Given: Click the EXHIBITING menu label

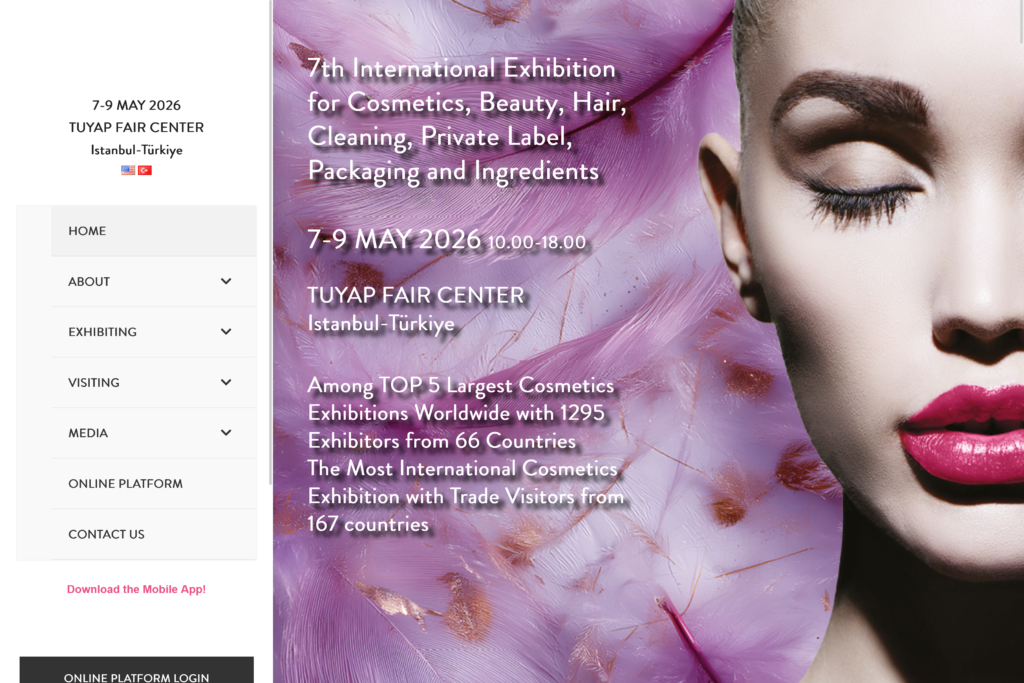Looking at the screenshot, I should coord(102,332).
